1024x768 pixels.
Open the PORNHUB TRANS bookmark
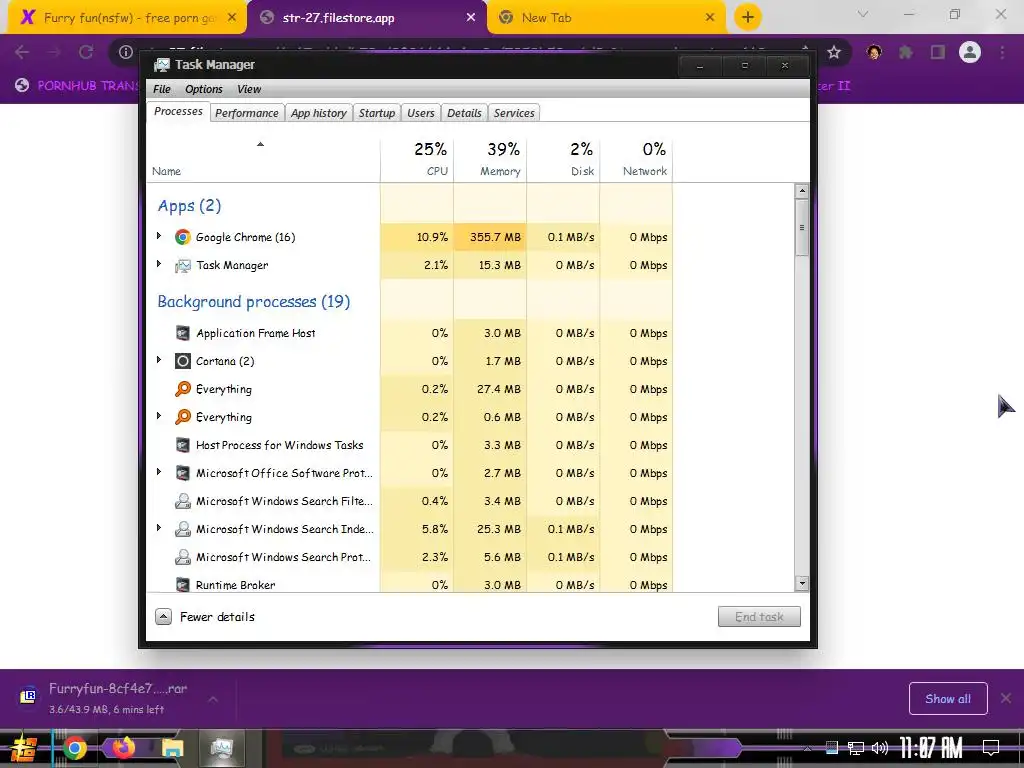tap(78, 86)
